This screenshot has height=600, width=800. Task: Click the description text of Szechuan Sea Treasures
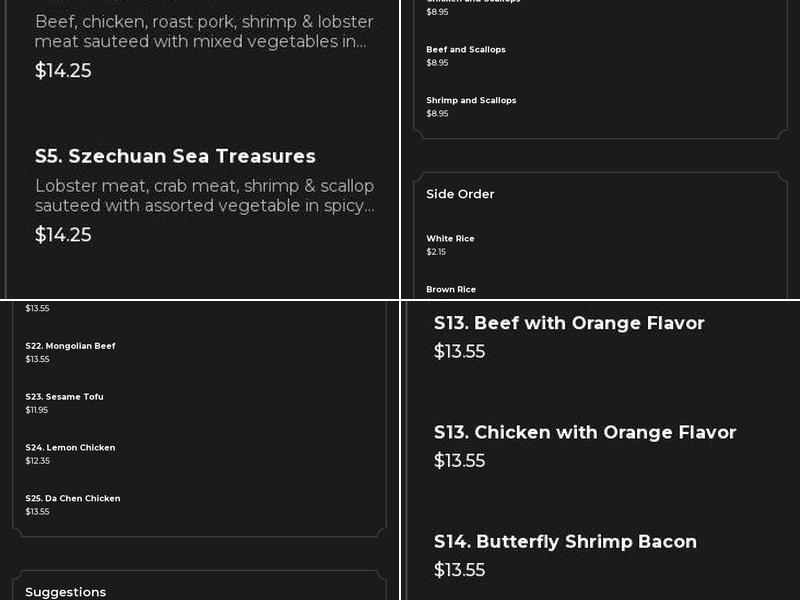204,196
